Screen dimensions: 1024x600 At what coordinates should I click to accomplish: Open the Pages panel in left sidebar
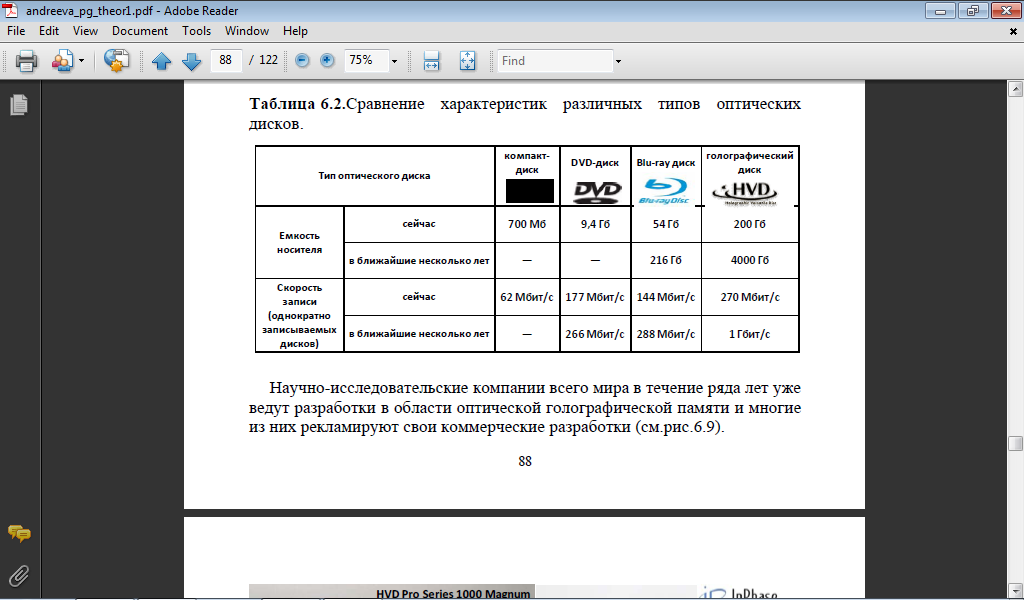click(19, 104)
